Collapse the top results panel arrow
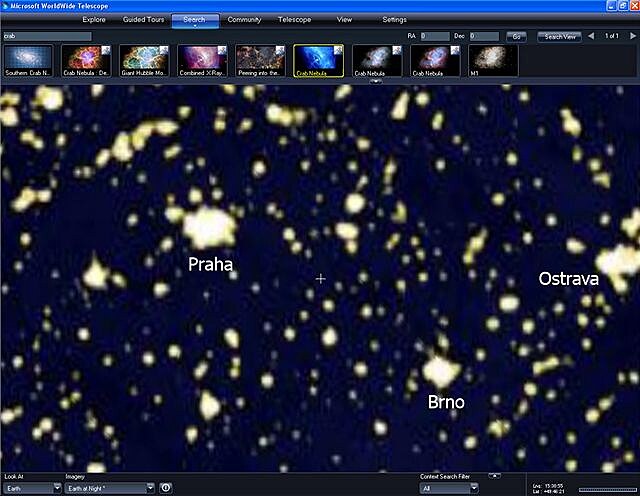The height and width of the screenshot is (496, 640). 377,83
